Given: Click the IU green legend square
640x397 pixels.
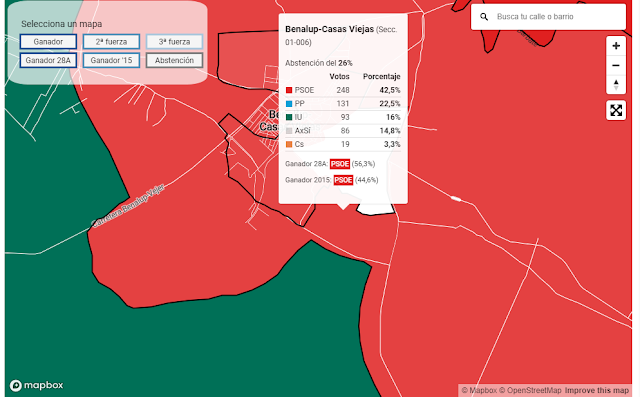Looking at the screenshot, I should click(x=289, y=117).
